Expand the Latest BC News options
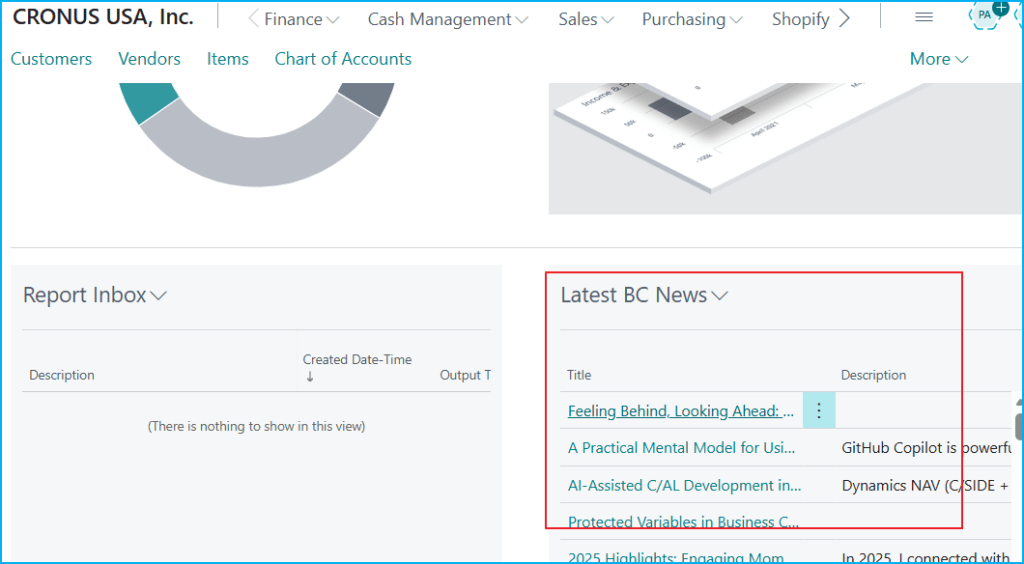This screenshot has width=1024, height=564. pos(644,295)
